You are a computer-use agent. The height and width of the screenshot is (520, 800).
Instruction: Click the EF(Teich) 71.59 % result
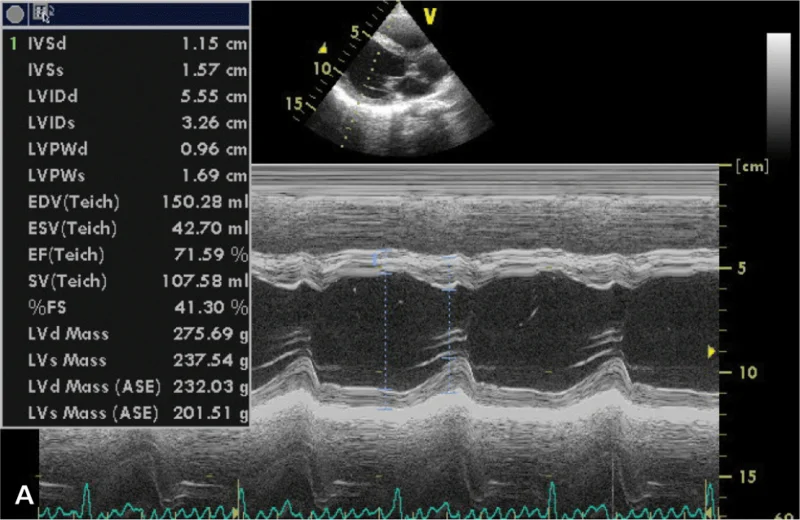(x=211, y=255)
